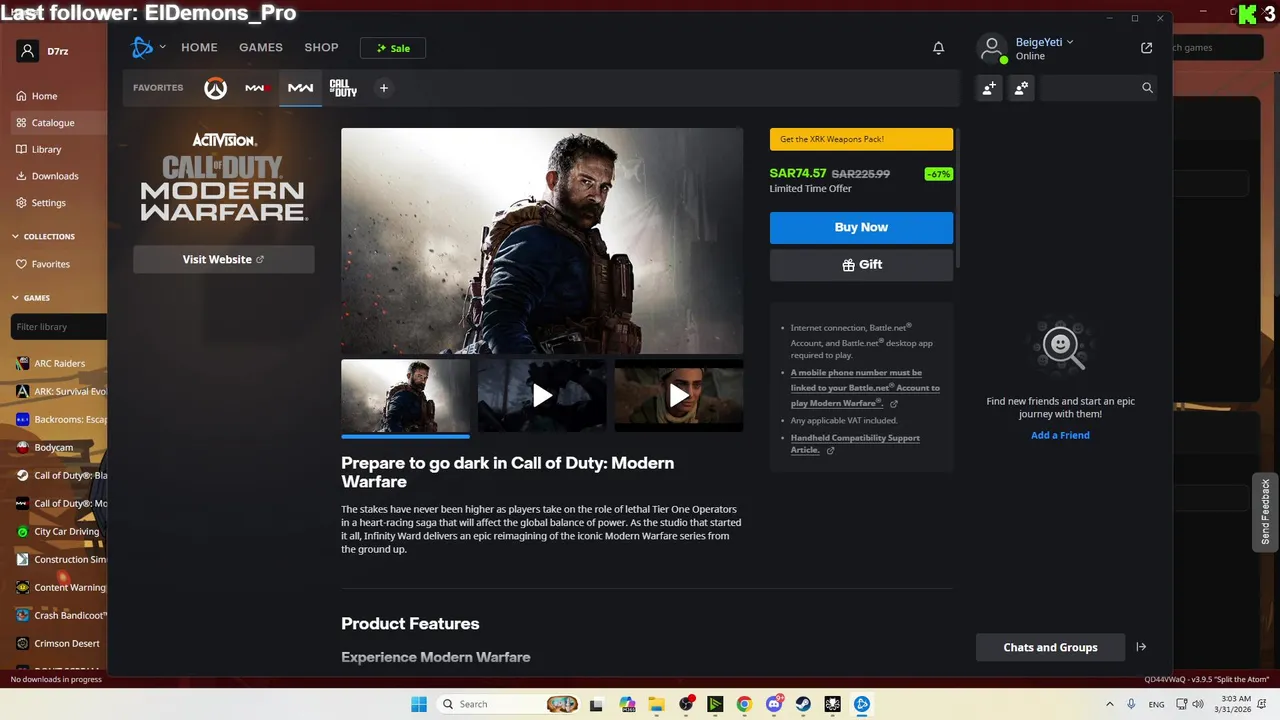Click the Visit Website button

[x=224, y=259]
